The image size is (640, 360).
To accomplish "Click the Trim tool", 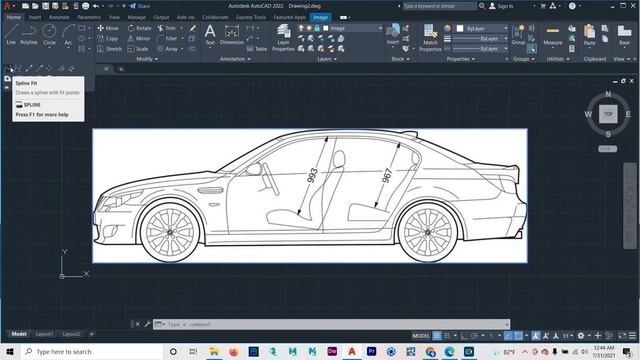I will 167,28.
